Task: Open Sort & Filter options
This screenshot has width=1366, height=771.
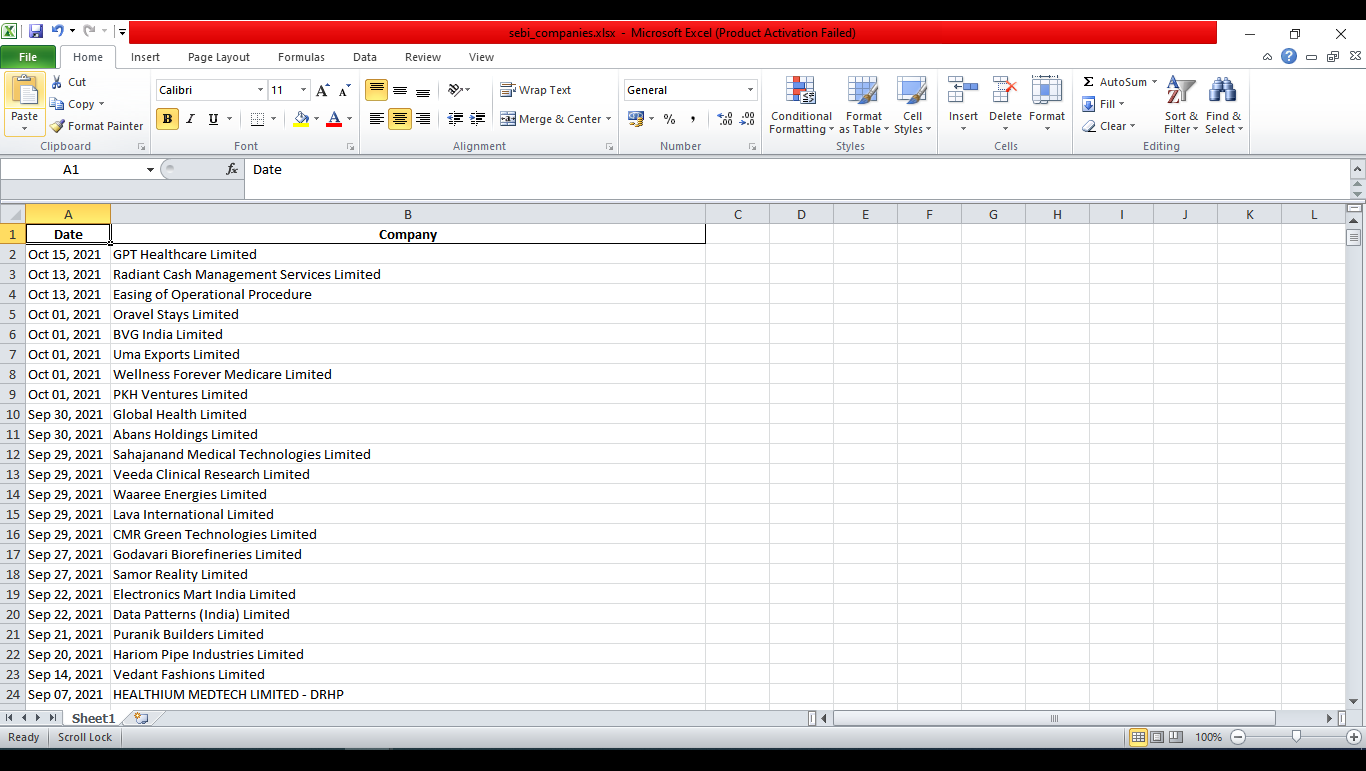Action: [x=1181, y=105]
